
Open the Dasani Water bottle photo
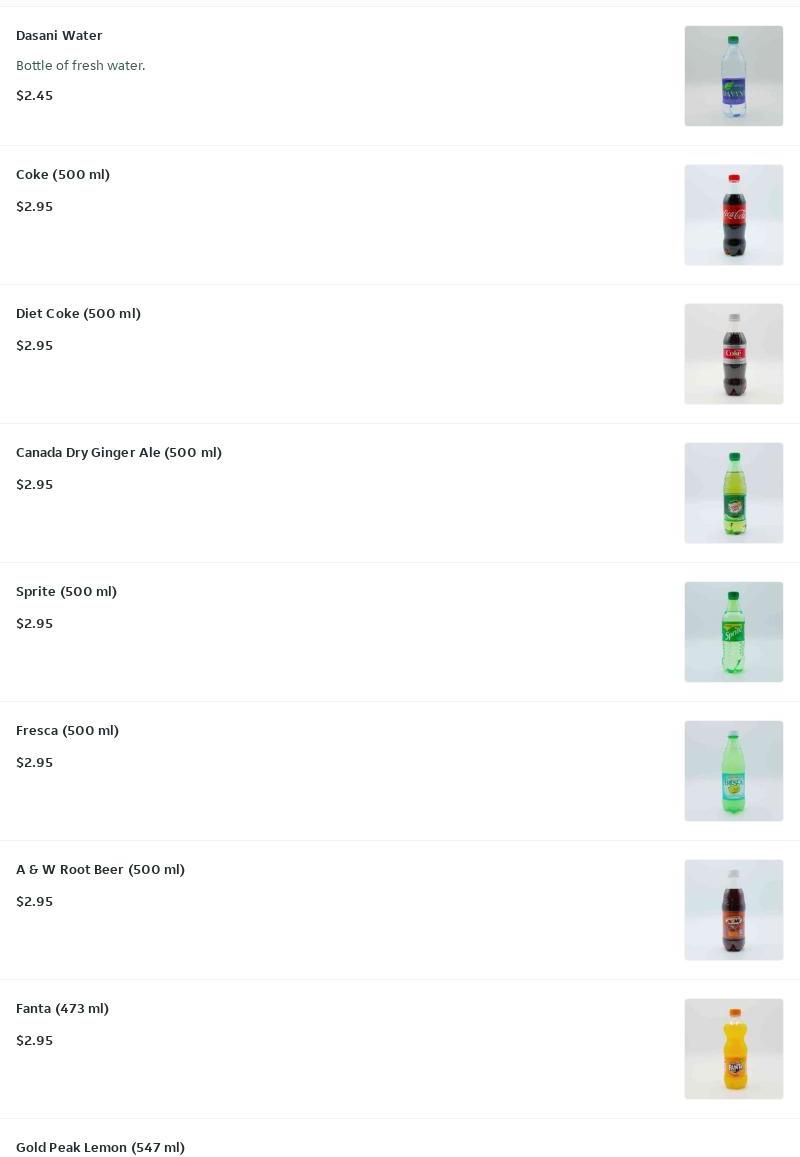[734, 76]
